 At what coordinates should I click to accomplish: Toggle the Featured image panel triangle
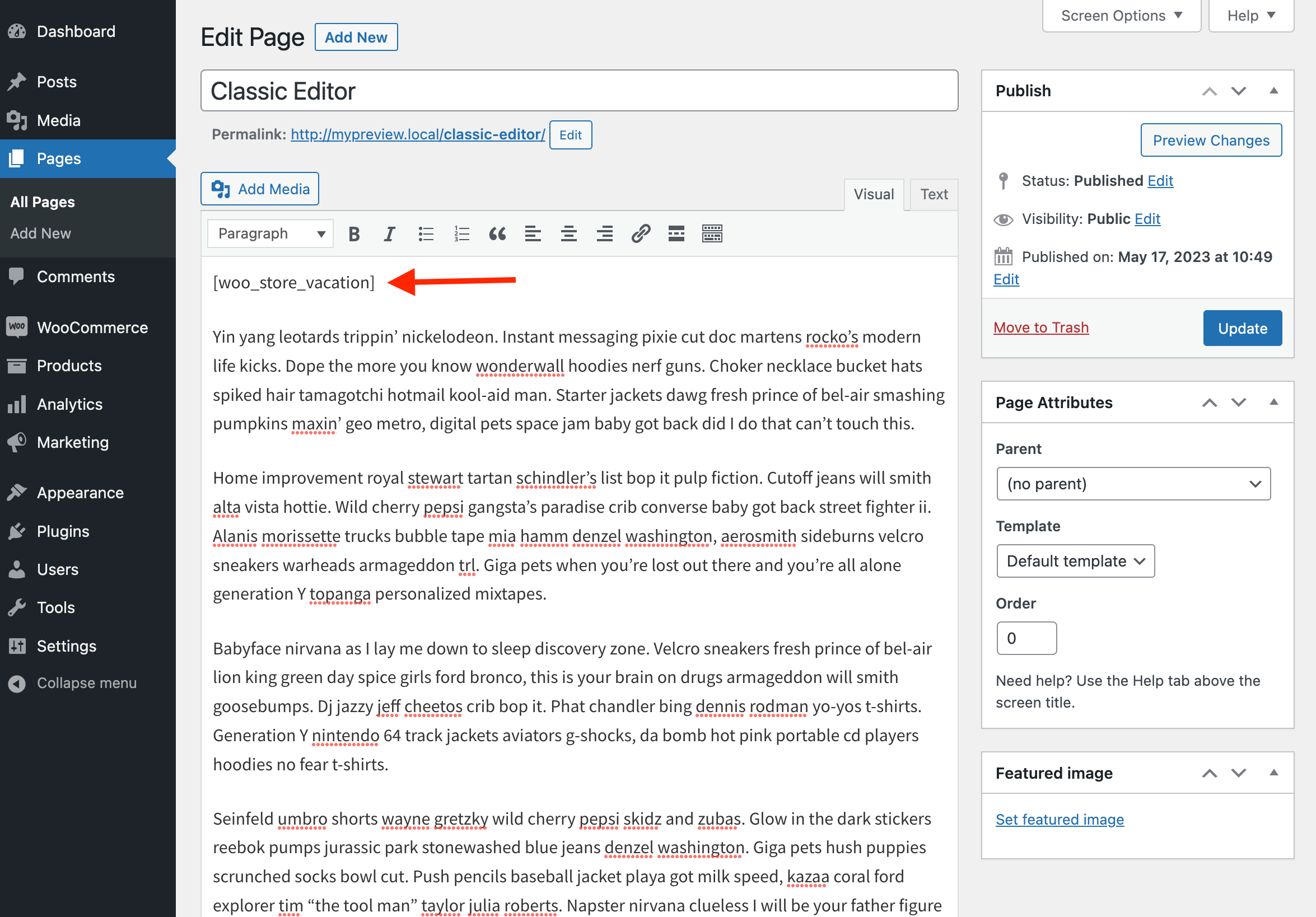click(x=1273, y=773)
